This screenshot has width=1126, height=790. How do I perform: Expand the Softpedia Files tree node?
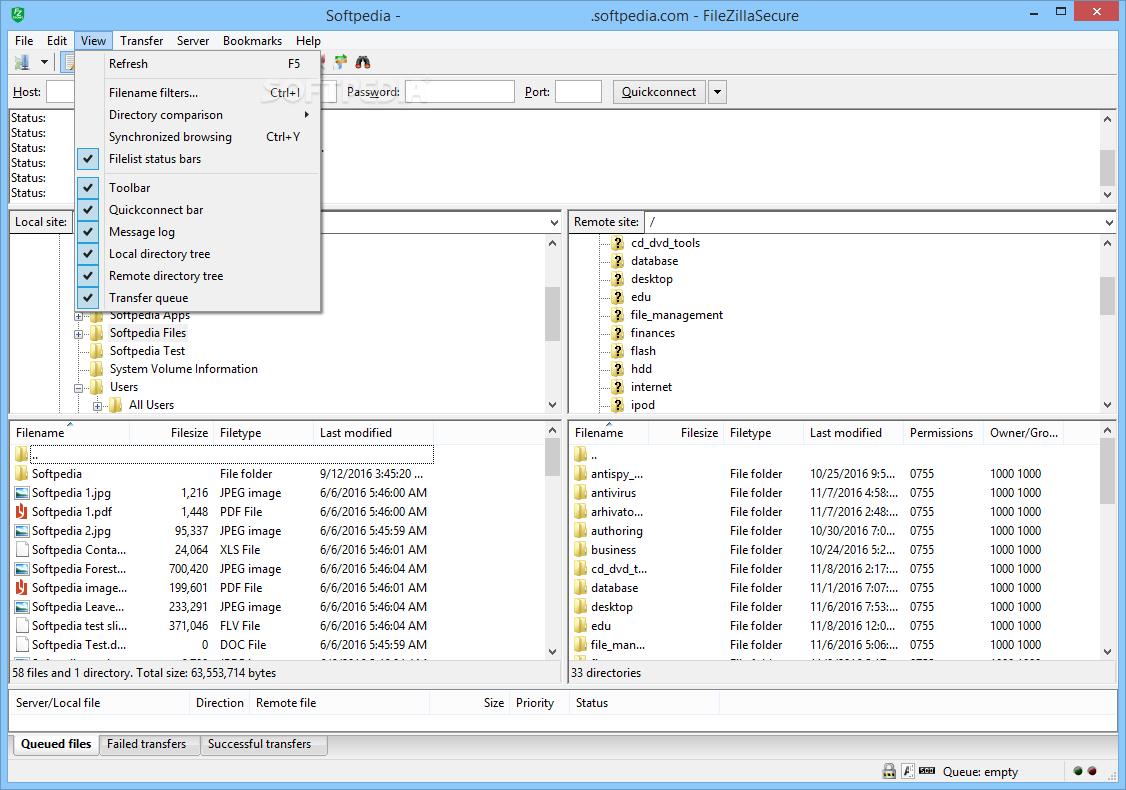pyautogui.click(x=78, y=334)
